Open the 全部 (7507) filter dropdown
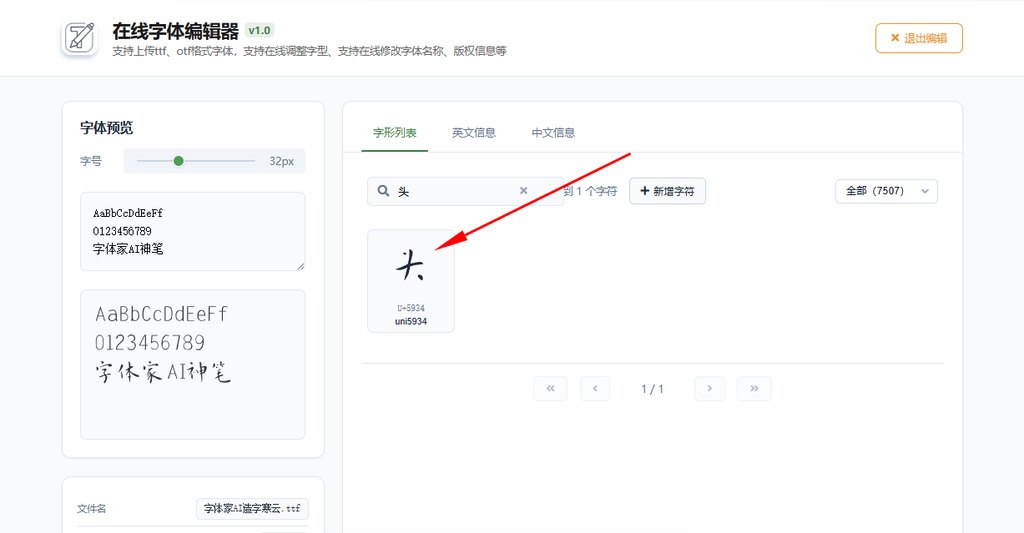The height and width of the screenshot is (533, 1024). [x=886, y=191]
